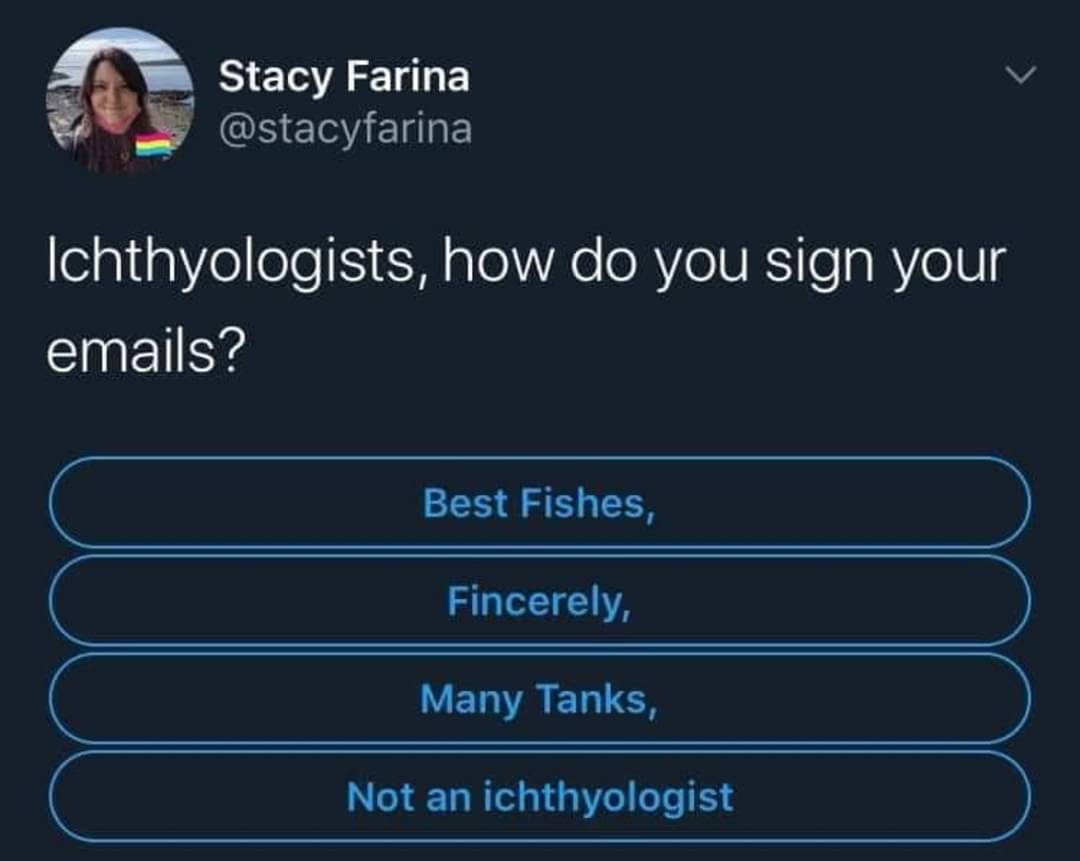Screen dimensions: 1080x861
Task: Open the Stacy Farina display name link
Action: [x=344, y=76]
